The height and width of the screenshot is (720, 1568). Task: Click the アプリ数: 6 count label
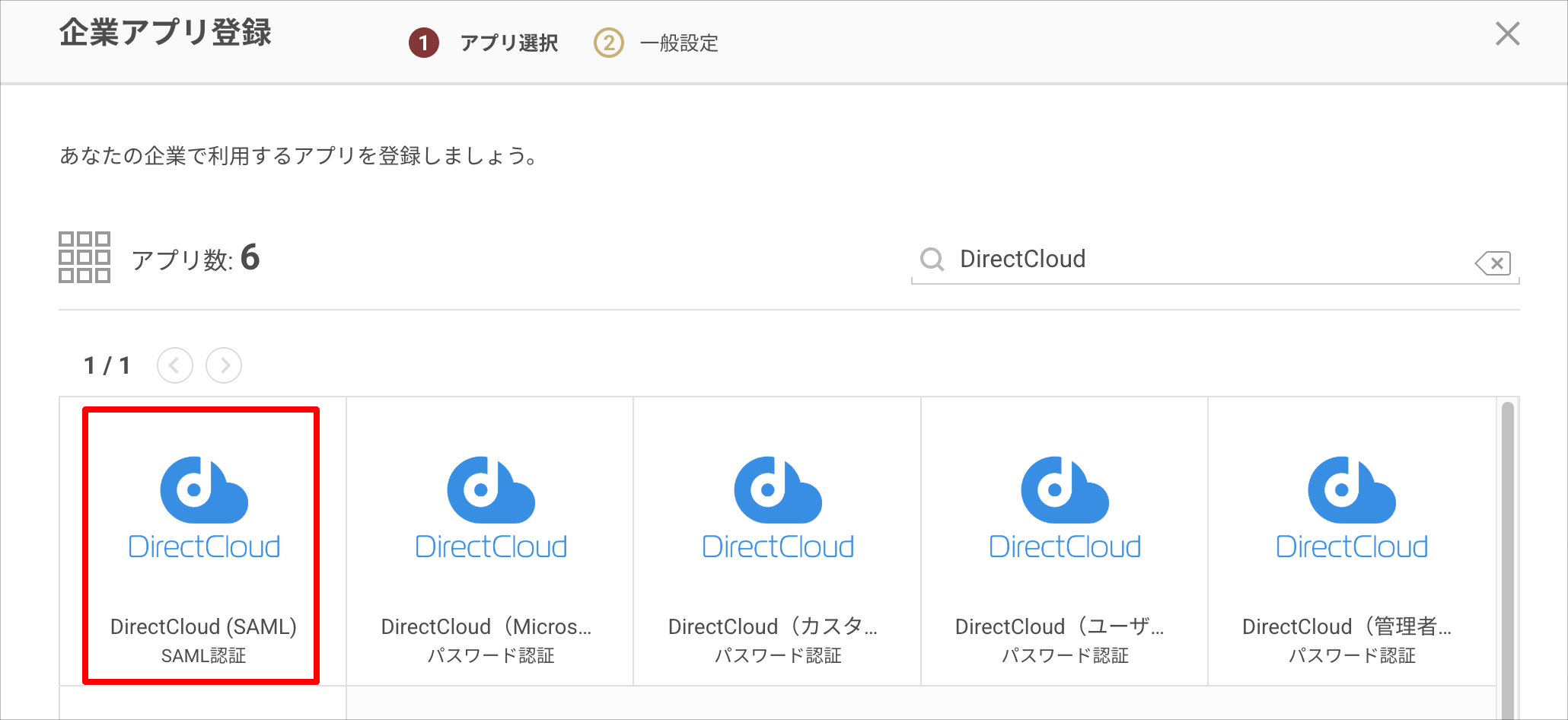(x=196, y=259)
